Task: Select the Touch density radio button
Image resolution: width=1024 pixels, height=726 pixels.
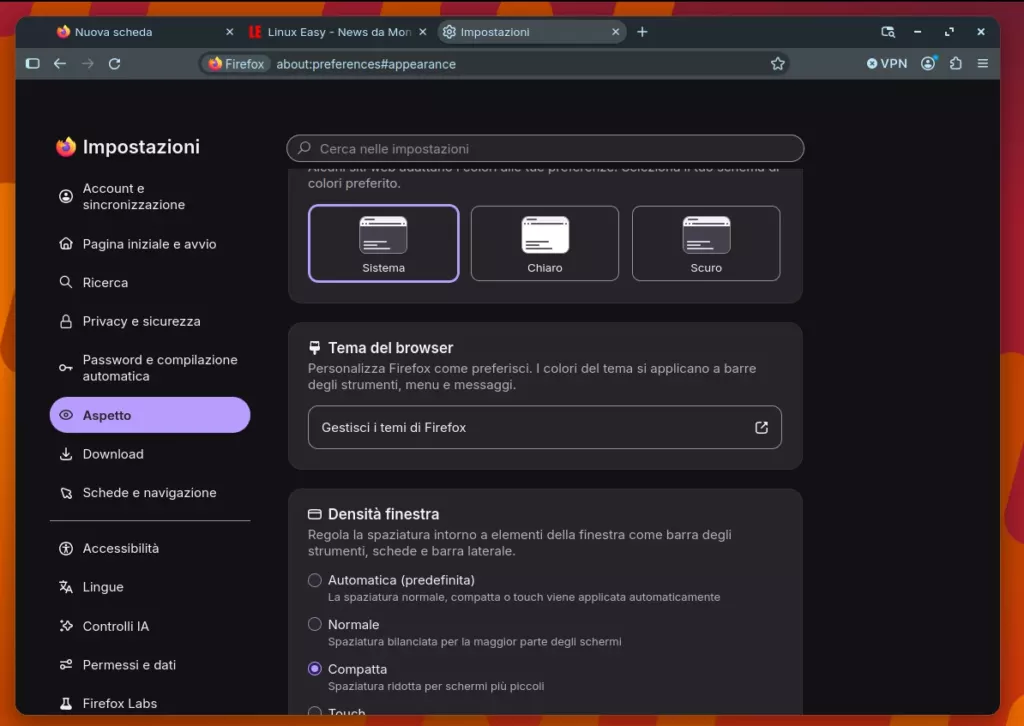Action: pos(315,712)
